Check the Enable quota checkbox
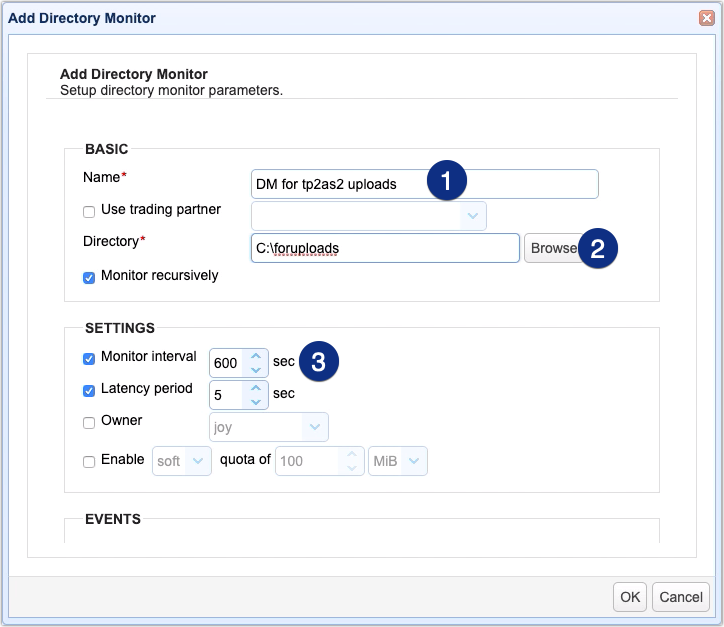The height and width of the screenshot is (627, 724). click(89, 461)
